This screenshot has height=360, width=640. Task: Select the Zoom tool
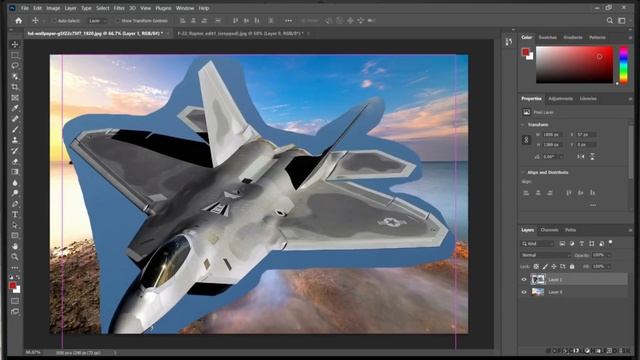15,257
